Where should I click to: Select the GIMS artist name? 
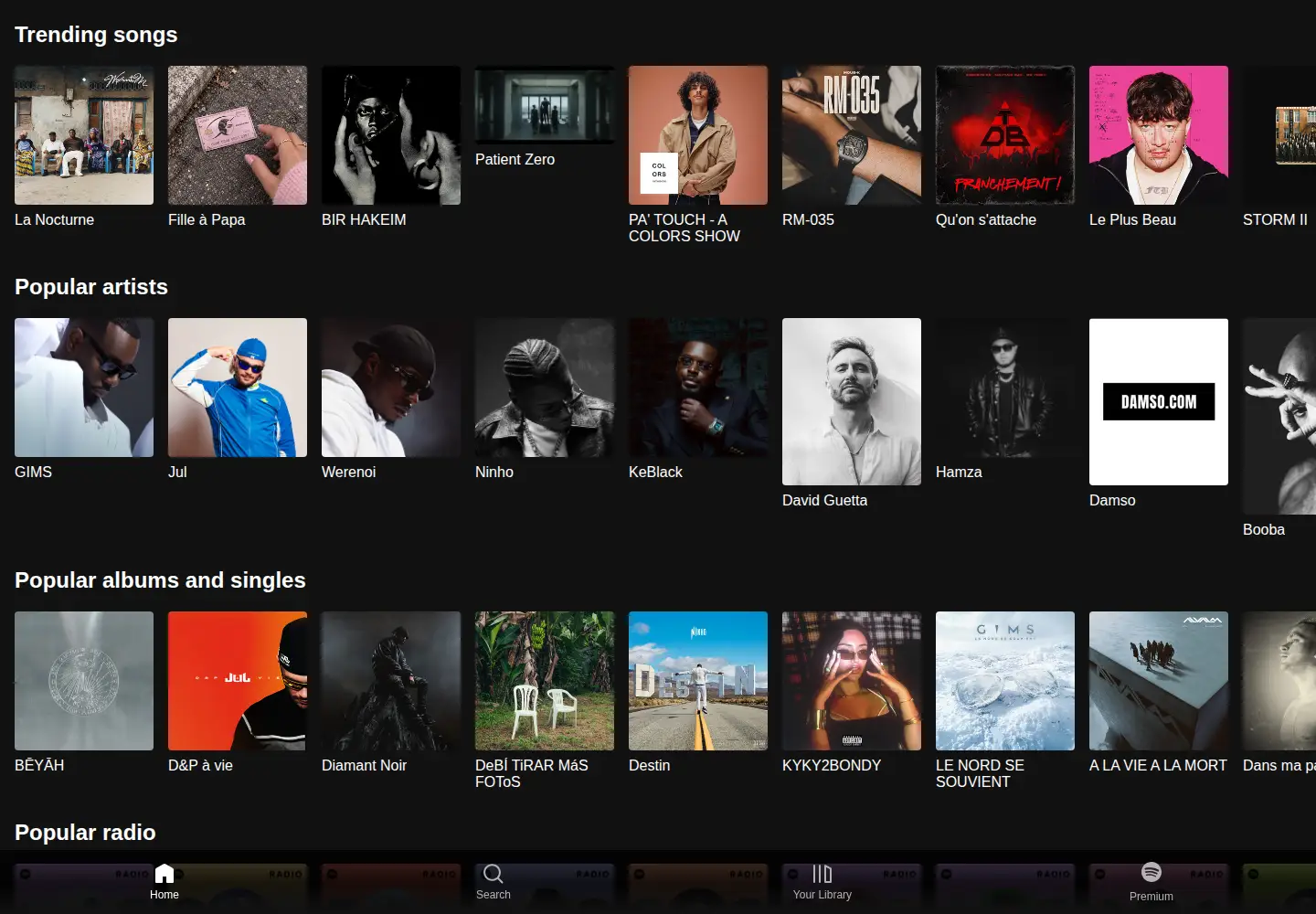pos(33,472)
